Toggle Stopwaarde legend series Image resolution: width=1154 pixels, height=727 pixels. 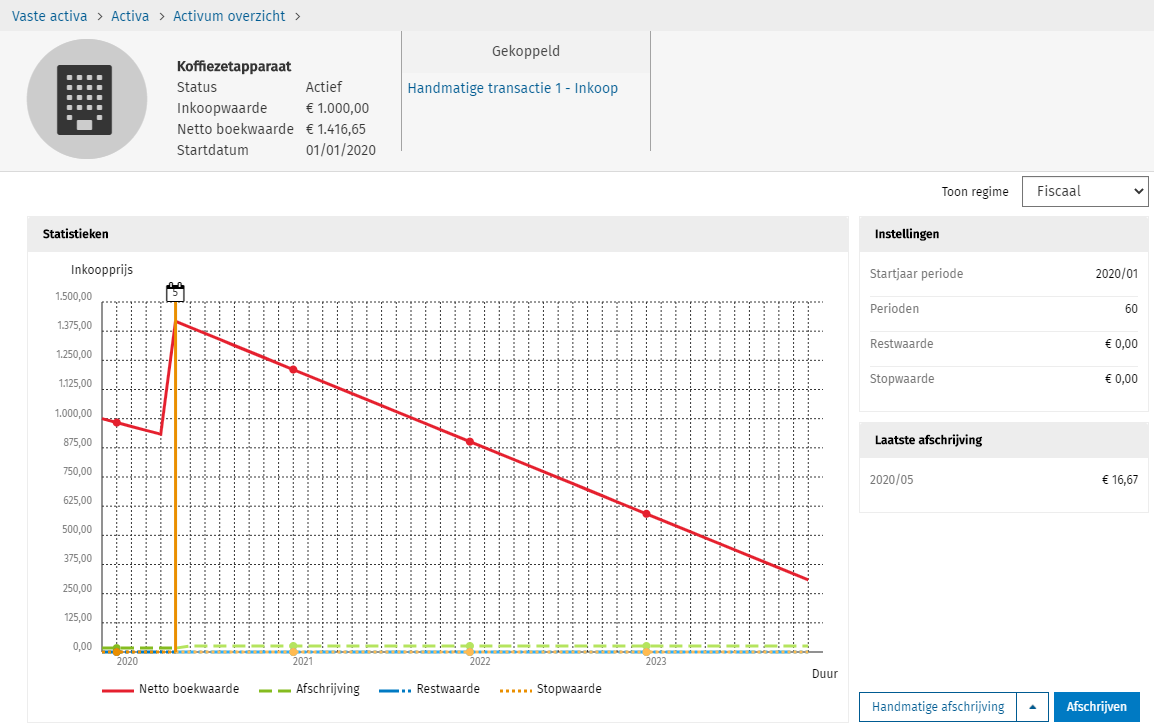point(551,689)
